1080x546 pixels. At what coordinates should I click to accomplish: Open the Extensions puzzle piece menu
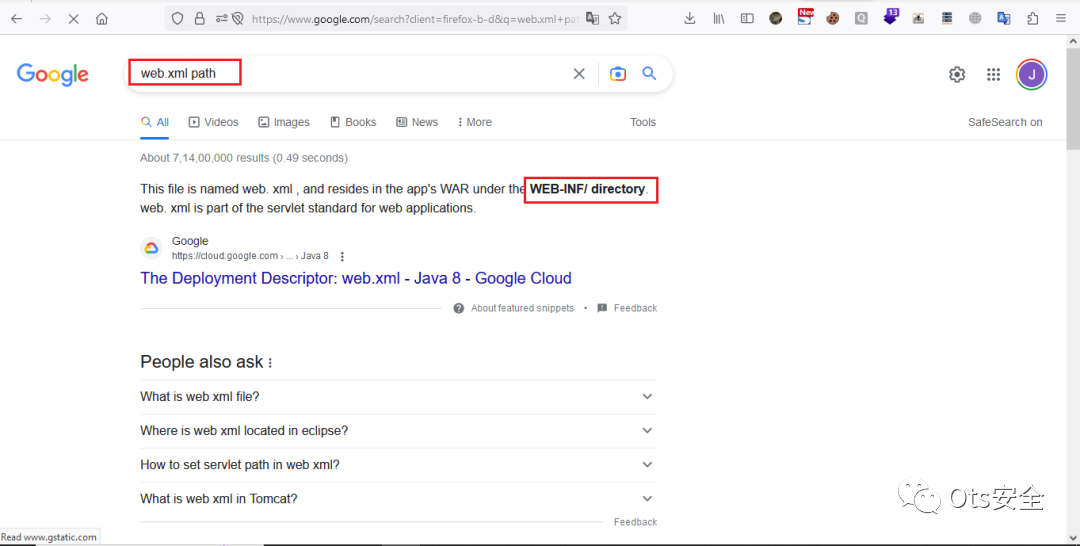(x=1032, y=19)
